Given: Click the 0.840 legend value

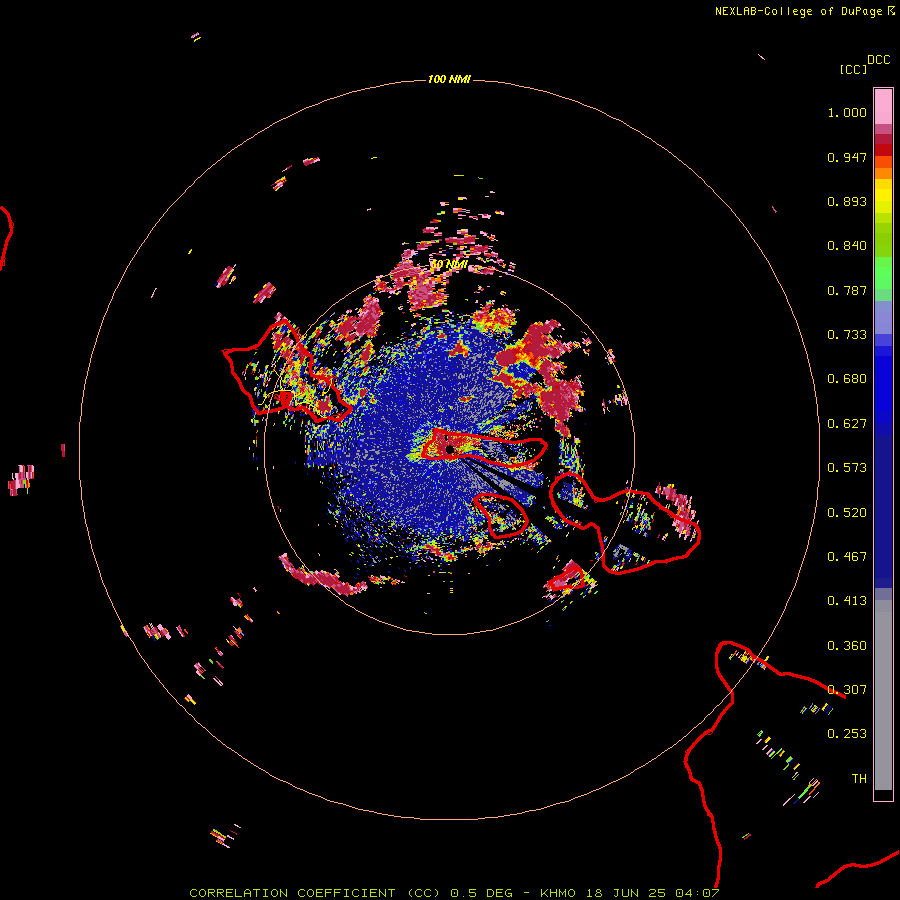Looking at the screenshot, I should (x=847, y=246).
